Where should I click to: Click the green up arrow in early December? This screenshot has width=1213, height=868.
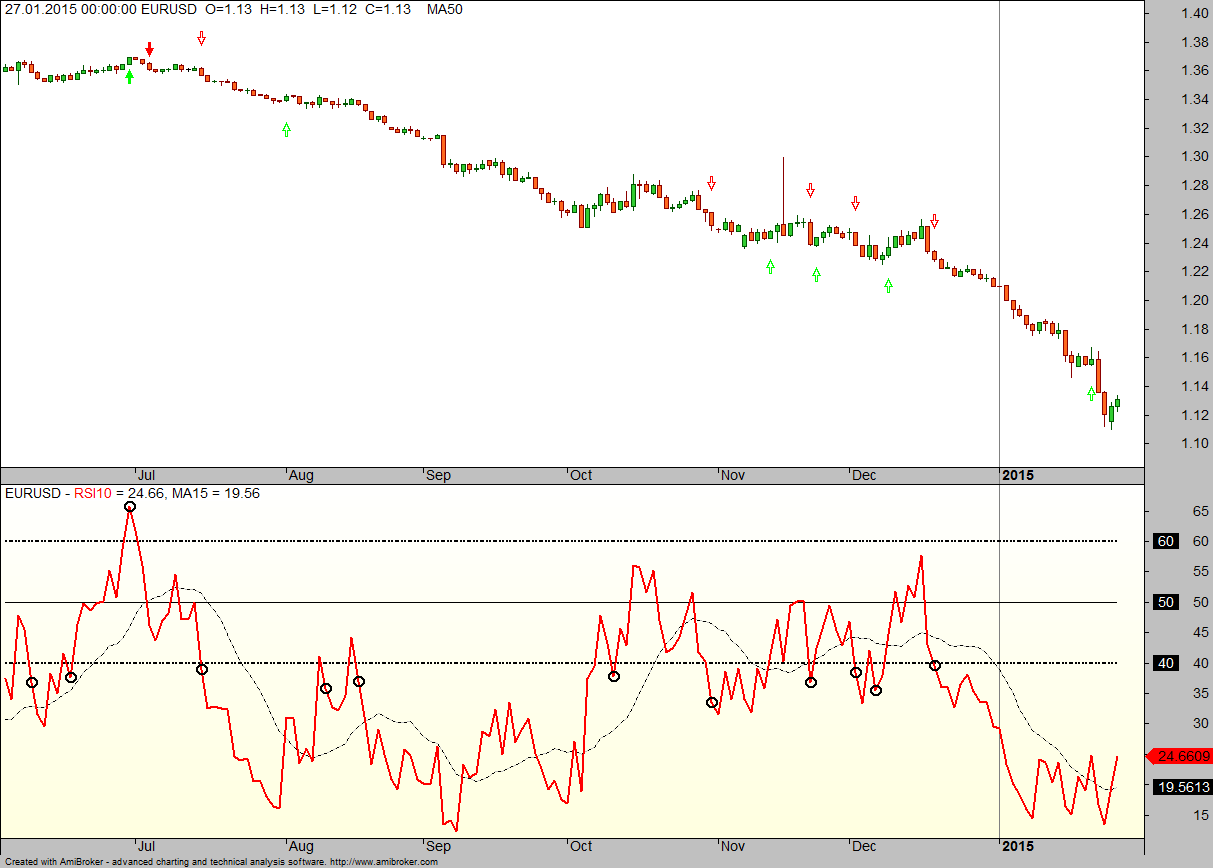(888, 285)
